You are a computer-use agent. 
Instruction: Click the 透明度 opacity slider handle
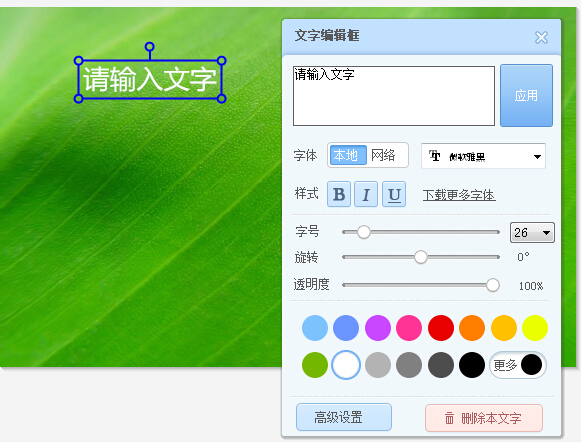[x=492, y=285]
